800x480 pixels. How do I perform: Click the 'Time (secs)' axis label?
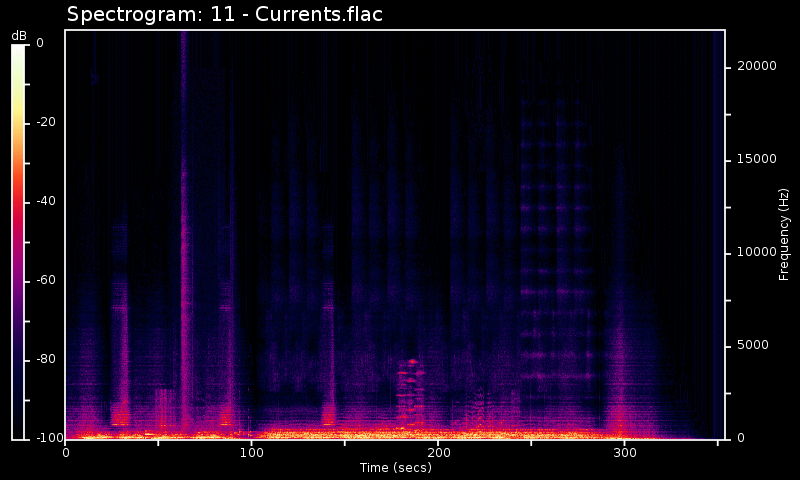pyautogui.click(x=394, y=468)
